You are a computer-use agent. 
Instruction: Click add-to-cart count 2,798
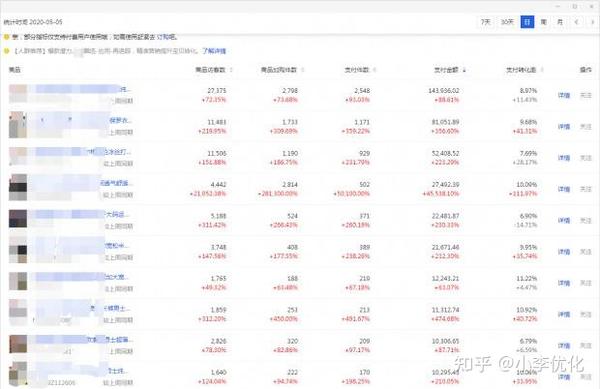290,91
